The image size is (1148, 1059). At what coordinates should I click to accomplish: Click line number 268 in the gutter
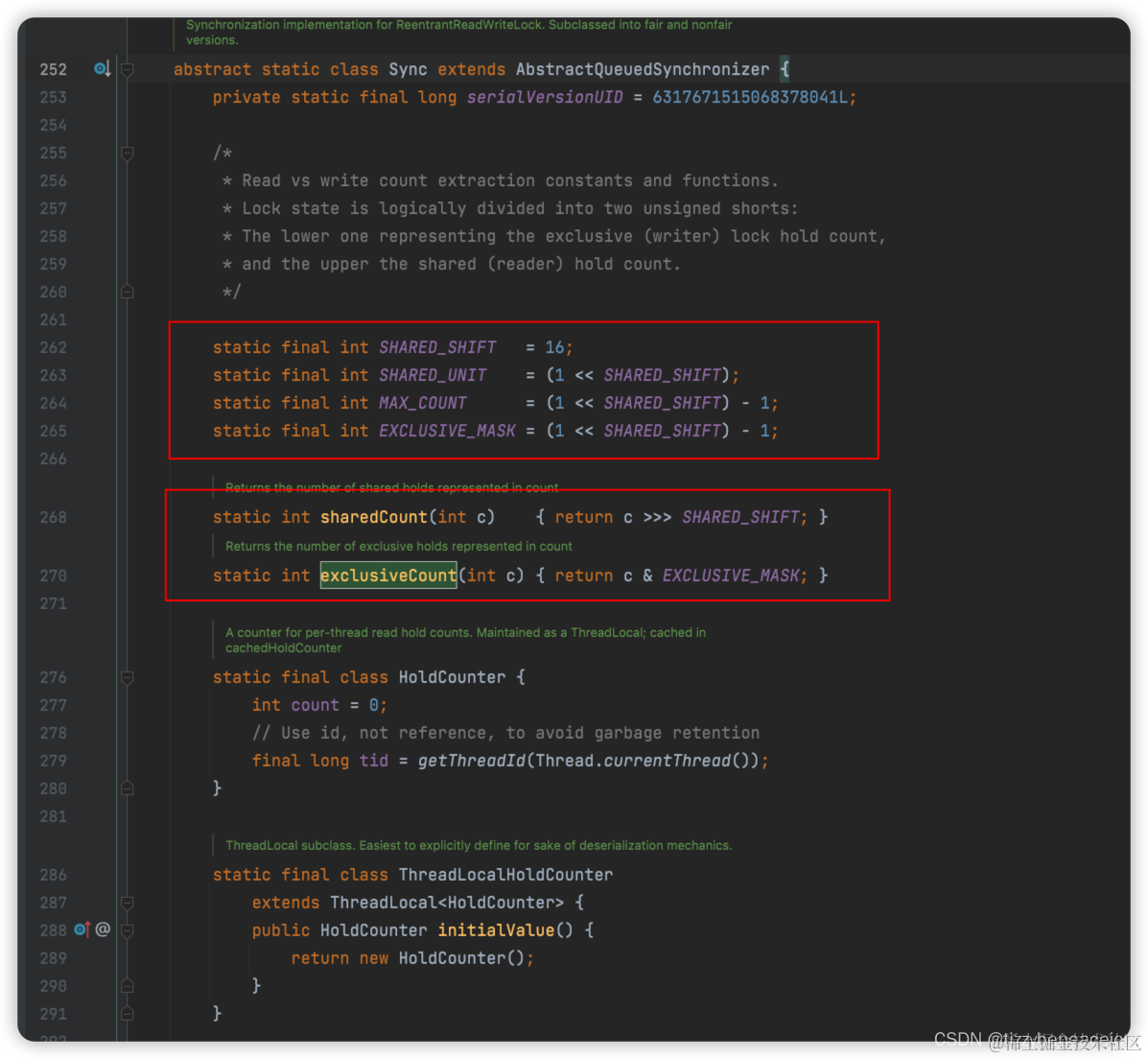53,517
